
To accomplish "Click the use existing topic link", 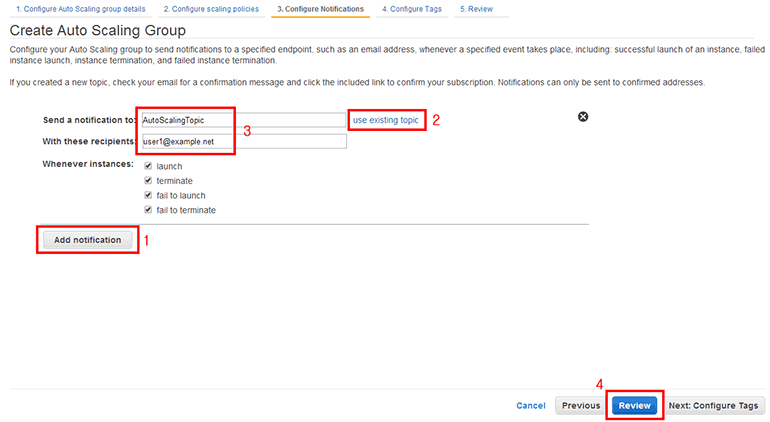I will (x=385, y=120).
